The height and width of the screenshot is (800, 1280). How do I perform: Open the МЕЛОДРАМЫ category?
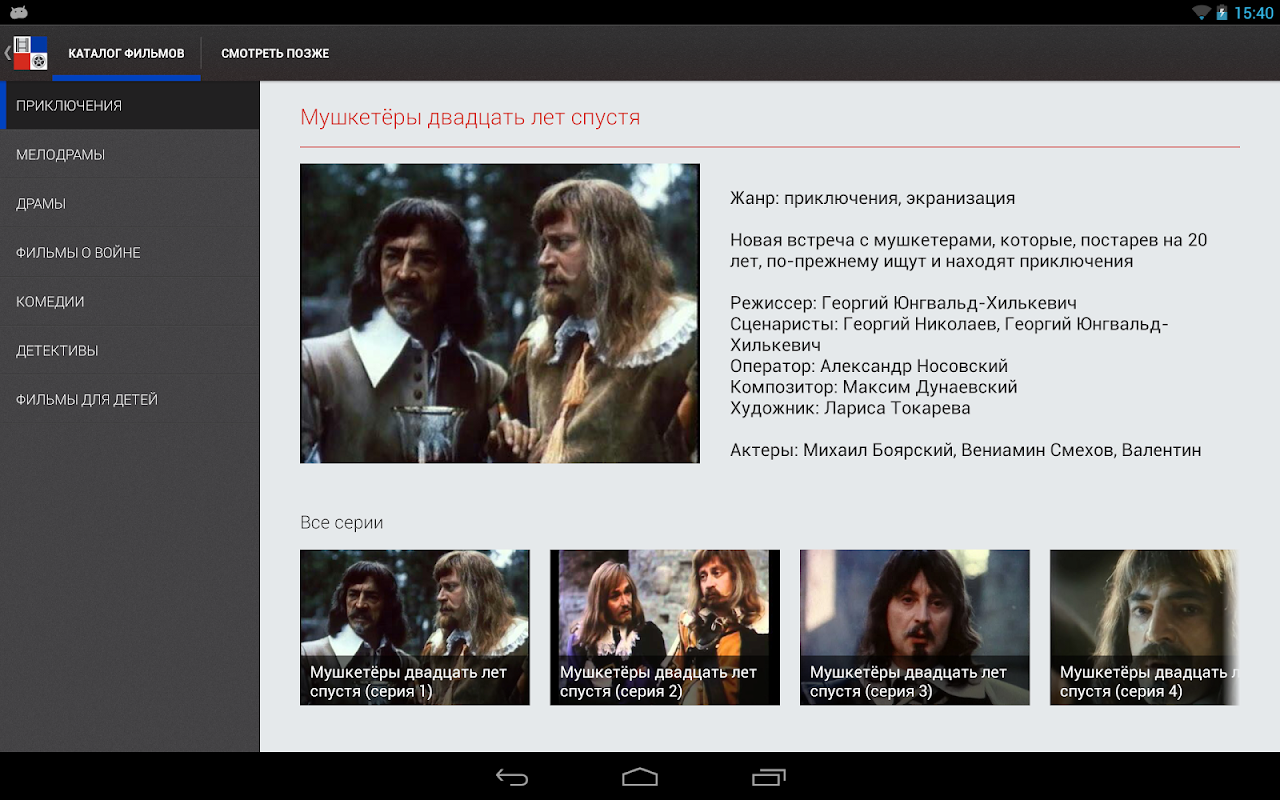coord(130,154)
